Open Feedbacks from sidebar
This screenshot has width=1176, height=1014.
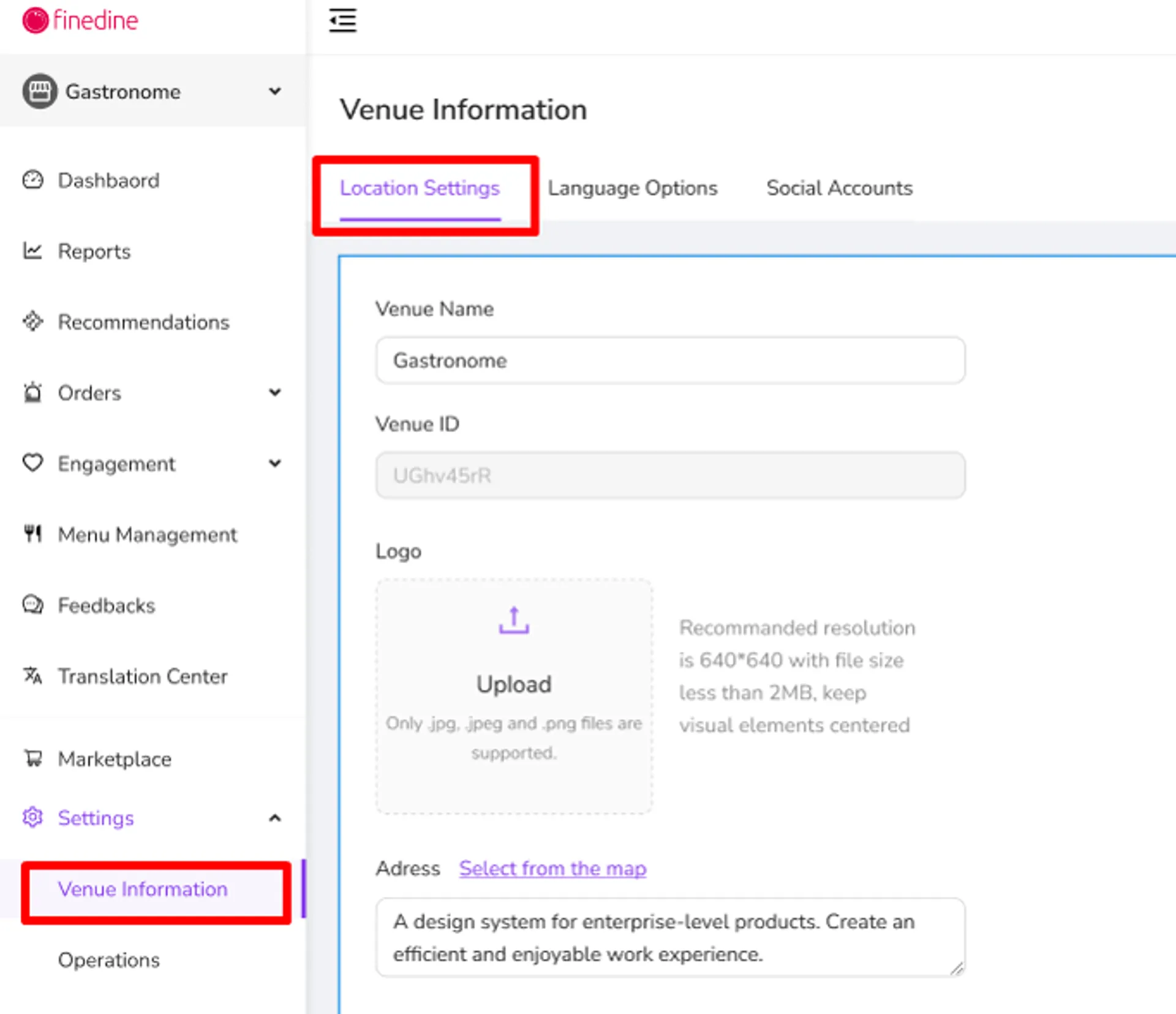107,605
